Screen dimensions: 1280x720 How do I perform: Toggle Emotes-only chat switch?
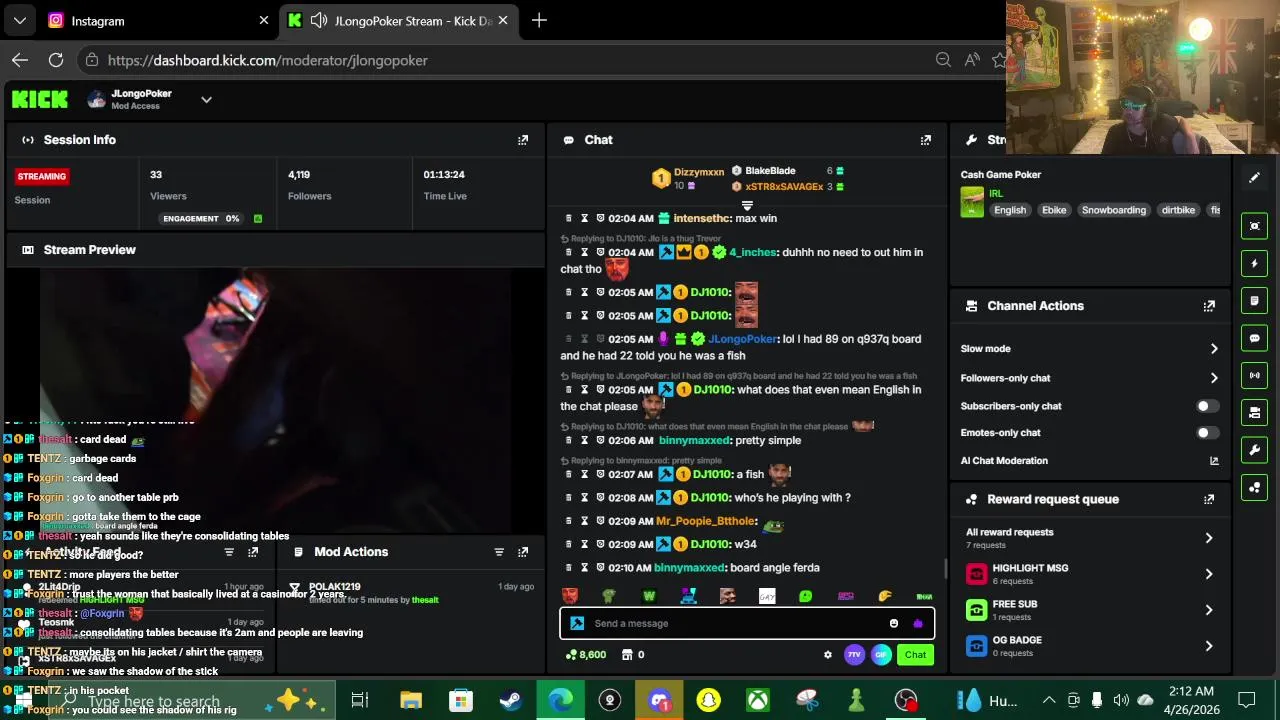click(x=1208, y=433)
